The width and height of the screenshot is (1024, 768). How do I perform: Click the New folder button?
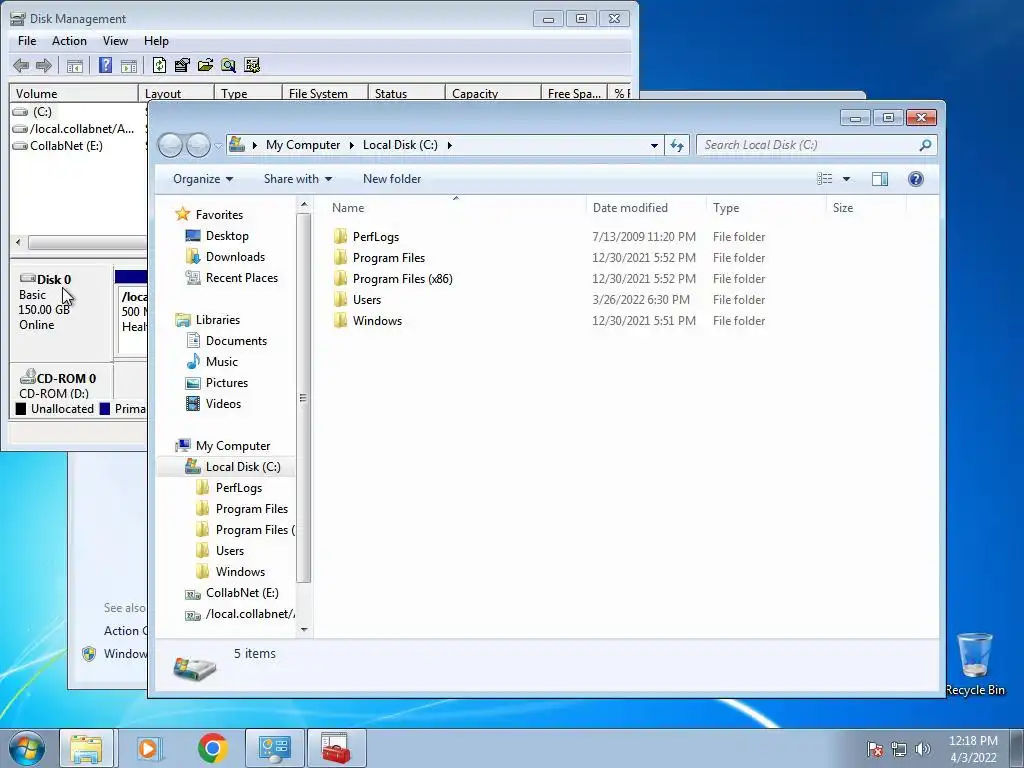pos(392,179)
